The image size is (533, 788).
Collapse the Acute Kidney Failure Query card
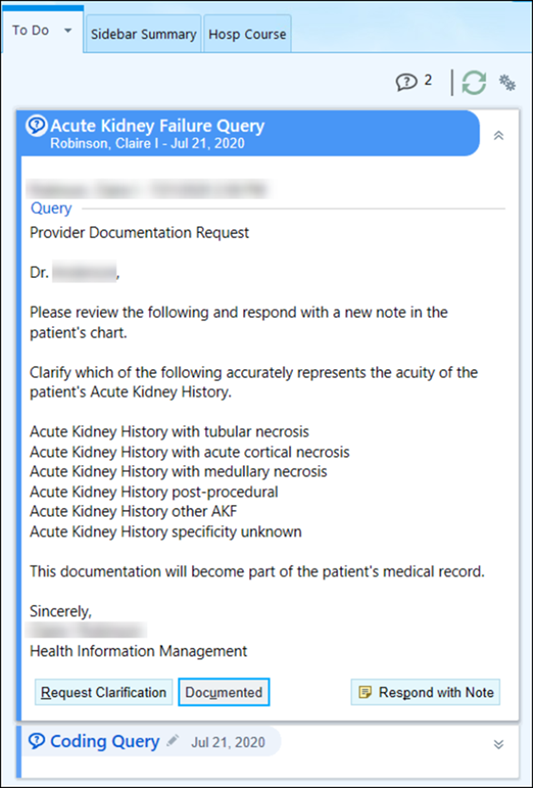(x=498, y=135)
